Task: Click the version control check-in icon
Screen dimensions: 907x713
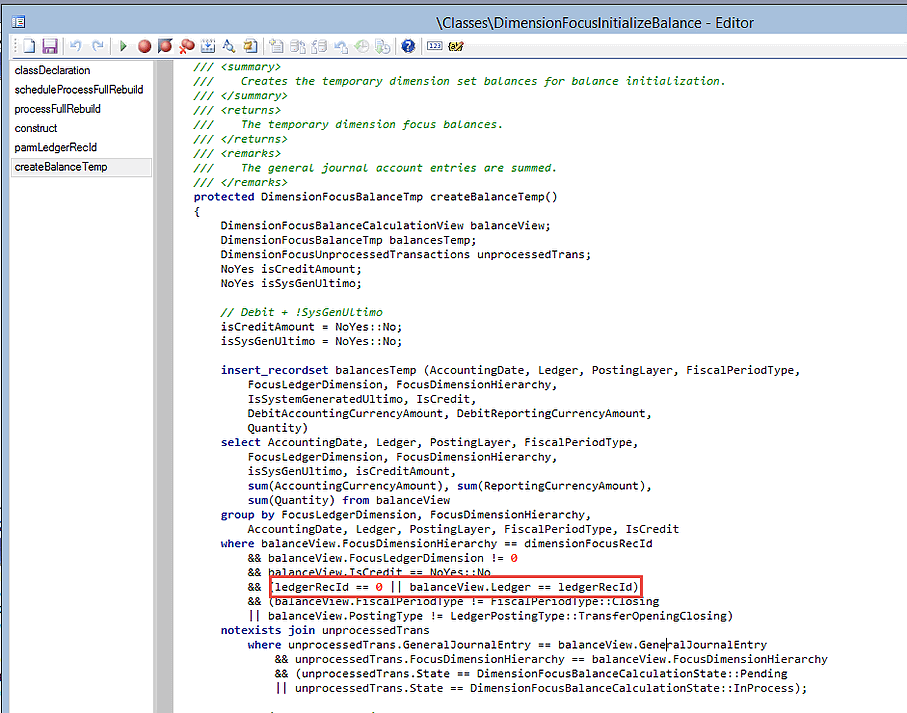Action: (298, 46)
